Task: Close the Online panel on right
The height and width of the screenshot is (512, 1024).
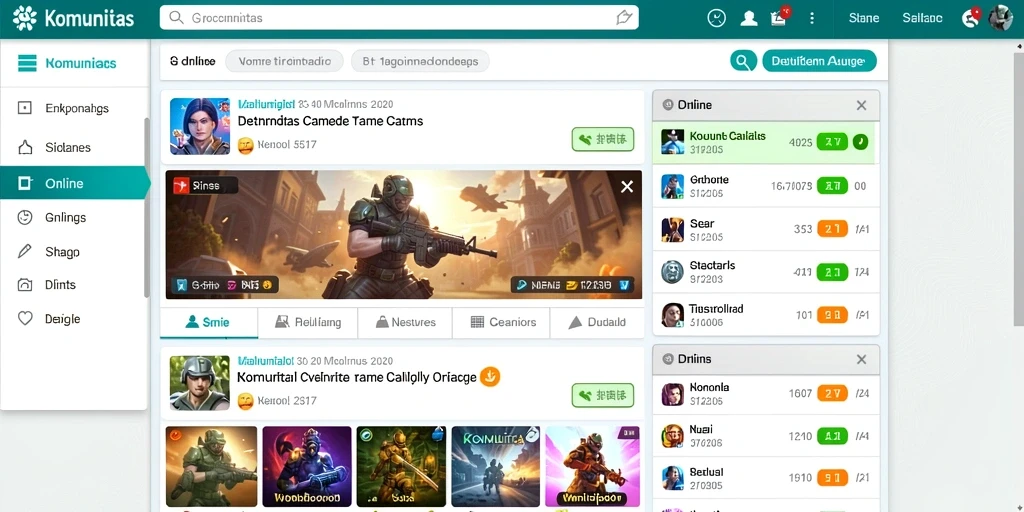Action: pos(861,105)
